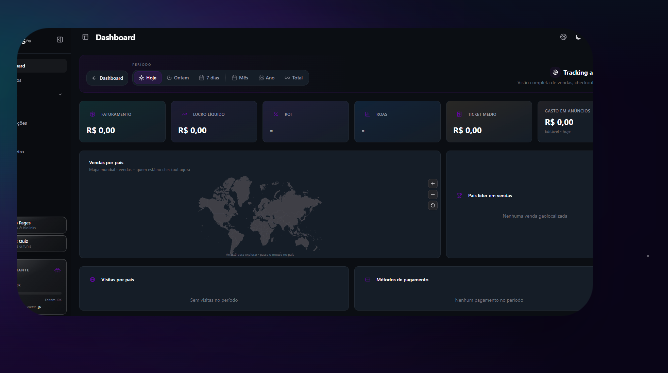Click the ROAS card icon
The height and width of the screenshot is (373, 668).
tap(367, 114)
